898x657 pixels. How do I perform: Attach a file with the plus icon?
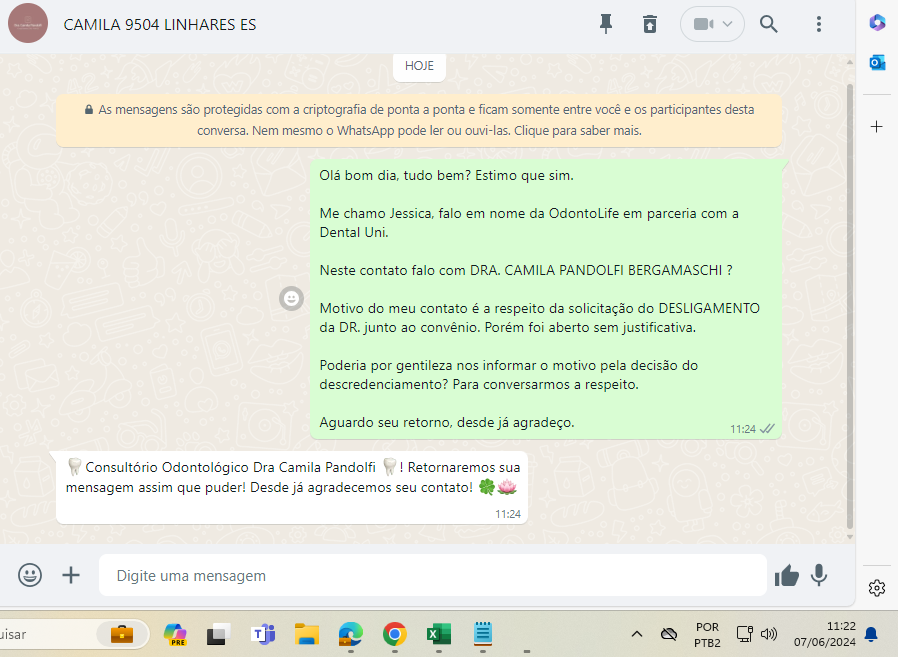[71, 575]
